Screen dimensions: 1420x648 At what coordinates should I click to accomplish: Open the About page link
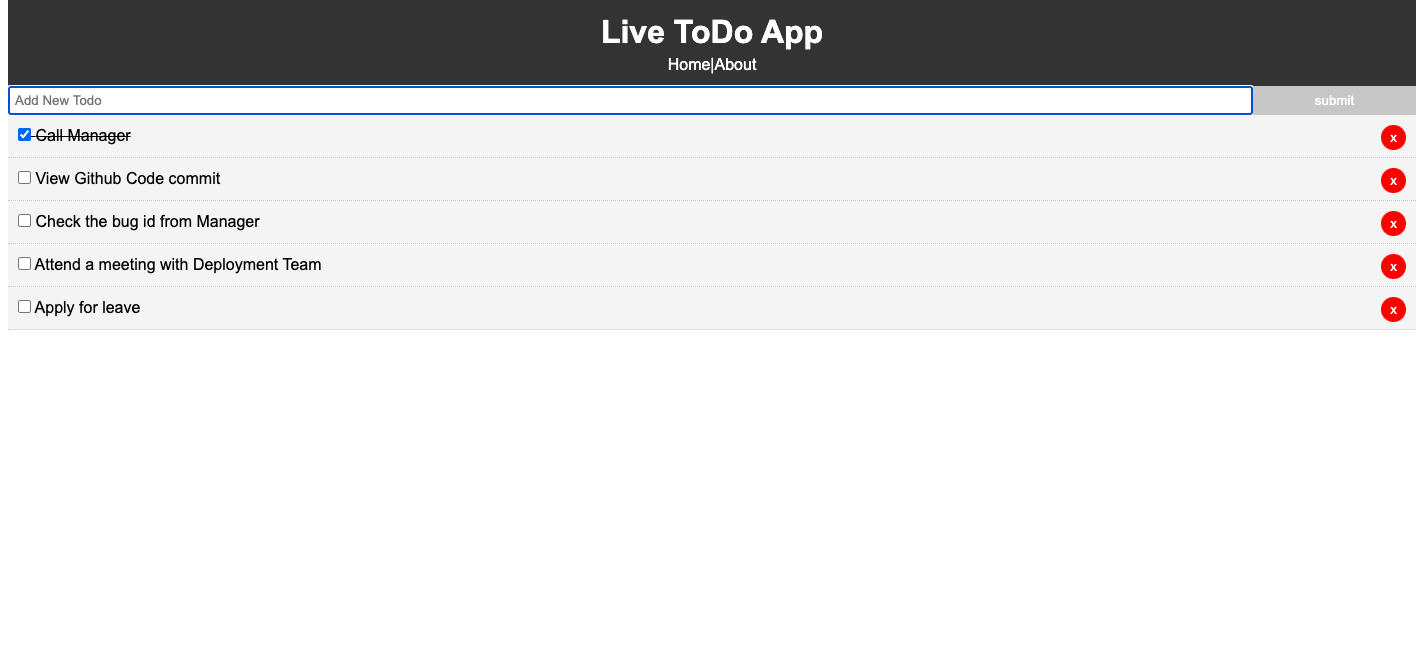point(735,65)
